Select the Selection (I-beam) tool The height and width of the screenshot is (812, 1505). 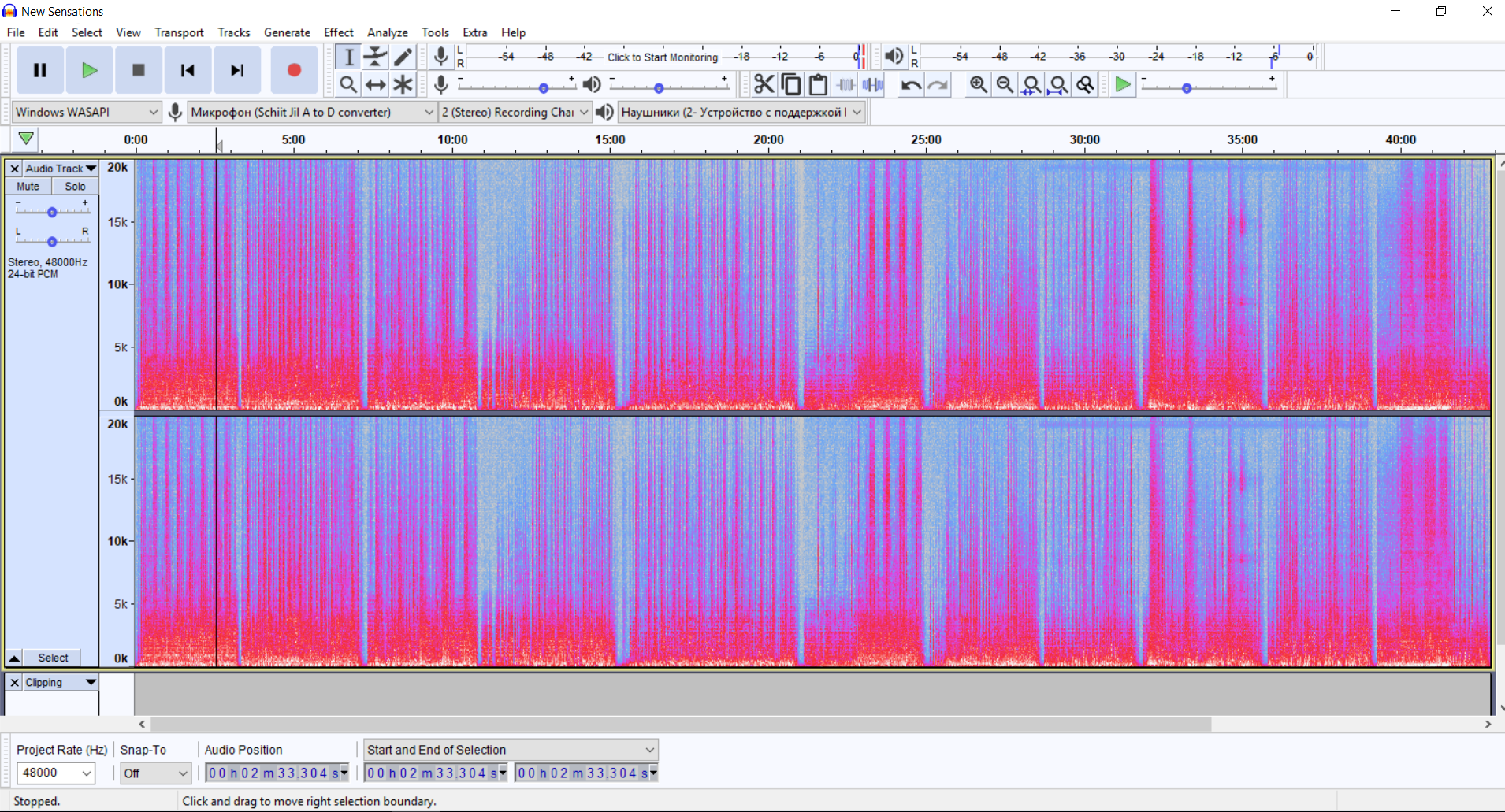coord(348,57)
